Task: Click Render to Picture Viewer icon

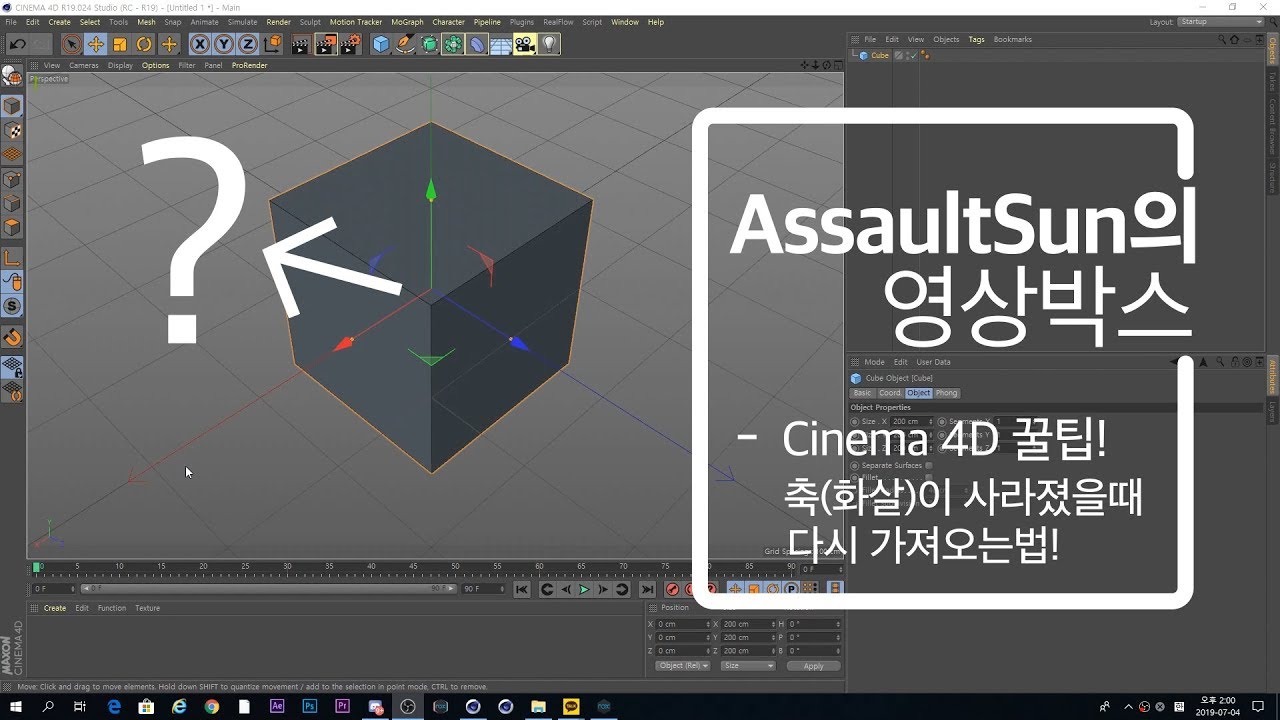Action: point(326,44)
